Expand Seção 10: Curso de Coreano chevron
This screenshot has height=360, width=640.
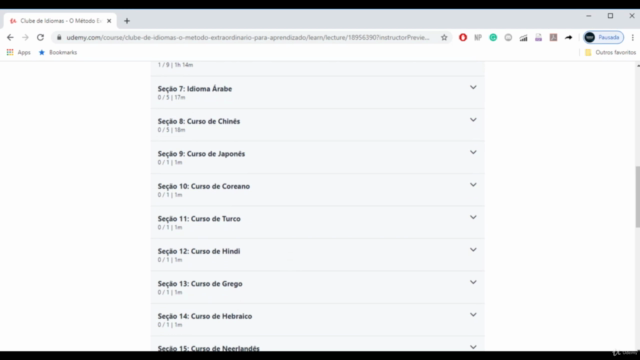click(473, 185)
